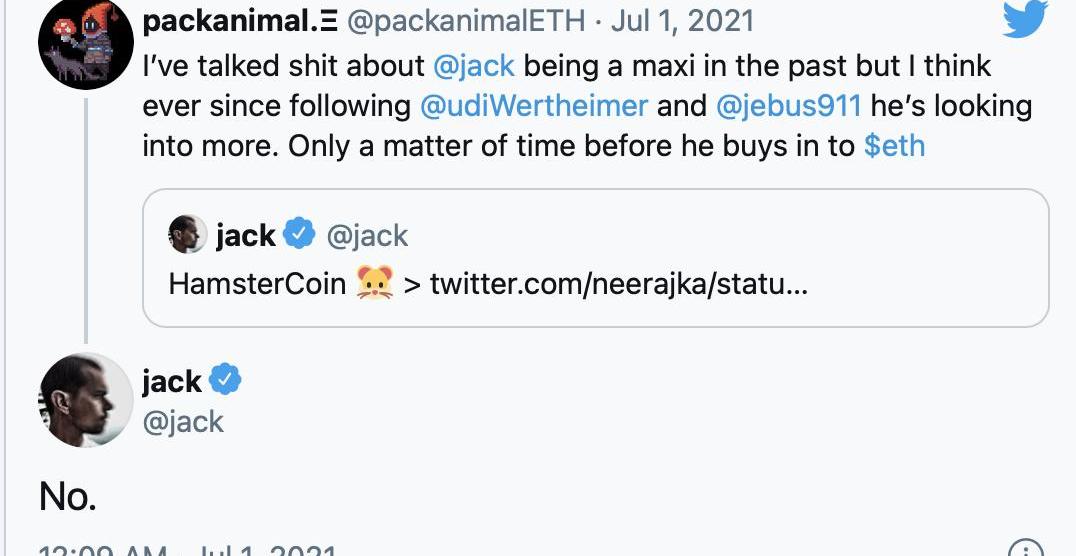This screenshot has height=556, width=1076.
Task: Open jack's large profile photo
Action: coord(86,400)
